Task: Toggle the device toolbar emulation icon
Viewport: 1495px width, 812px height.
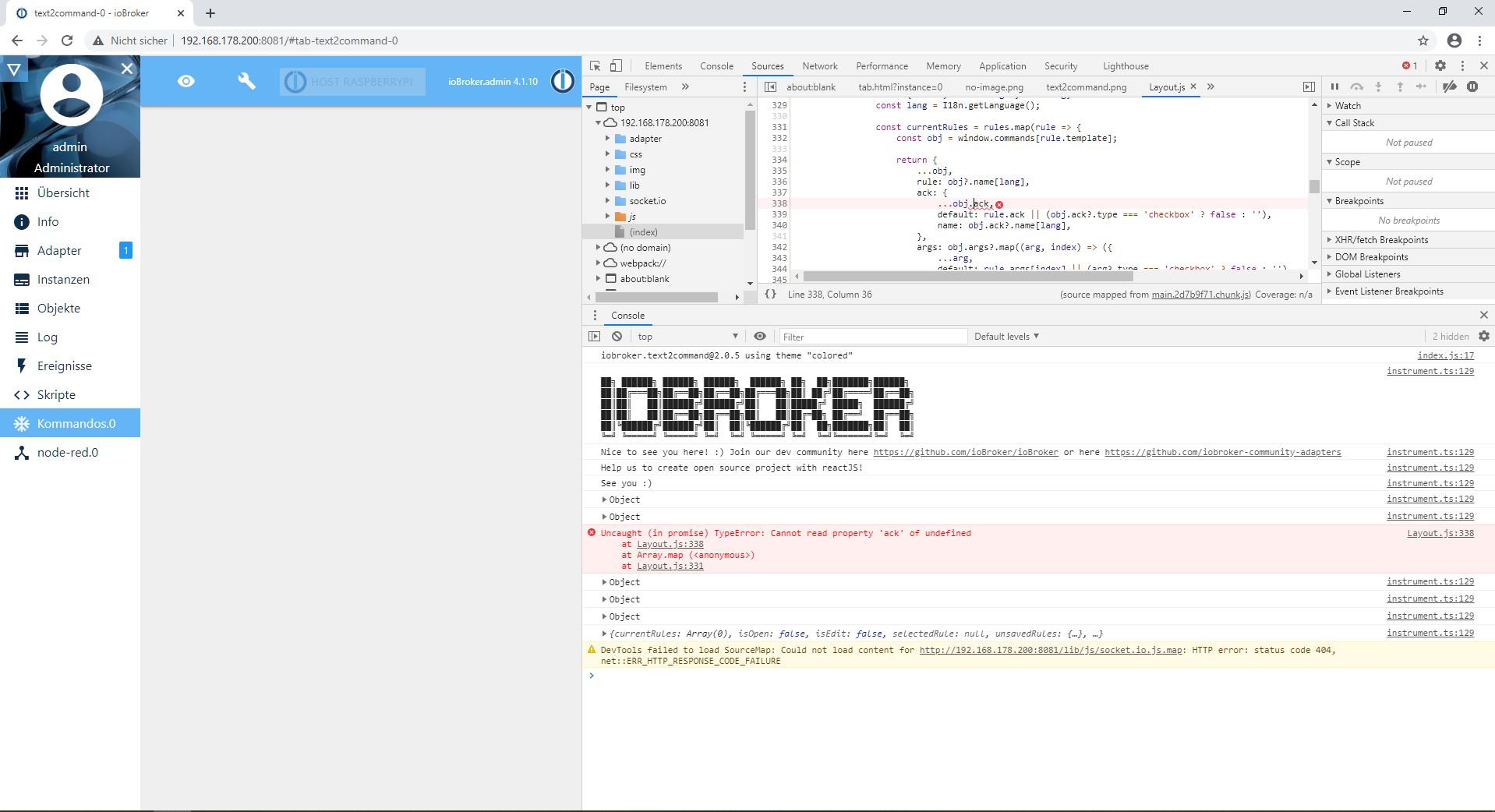Action: click(x=616, y=65)
